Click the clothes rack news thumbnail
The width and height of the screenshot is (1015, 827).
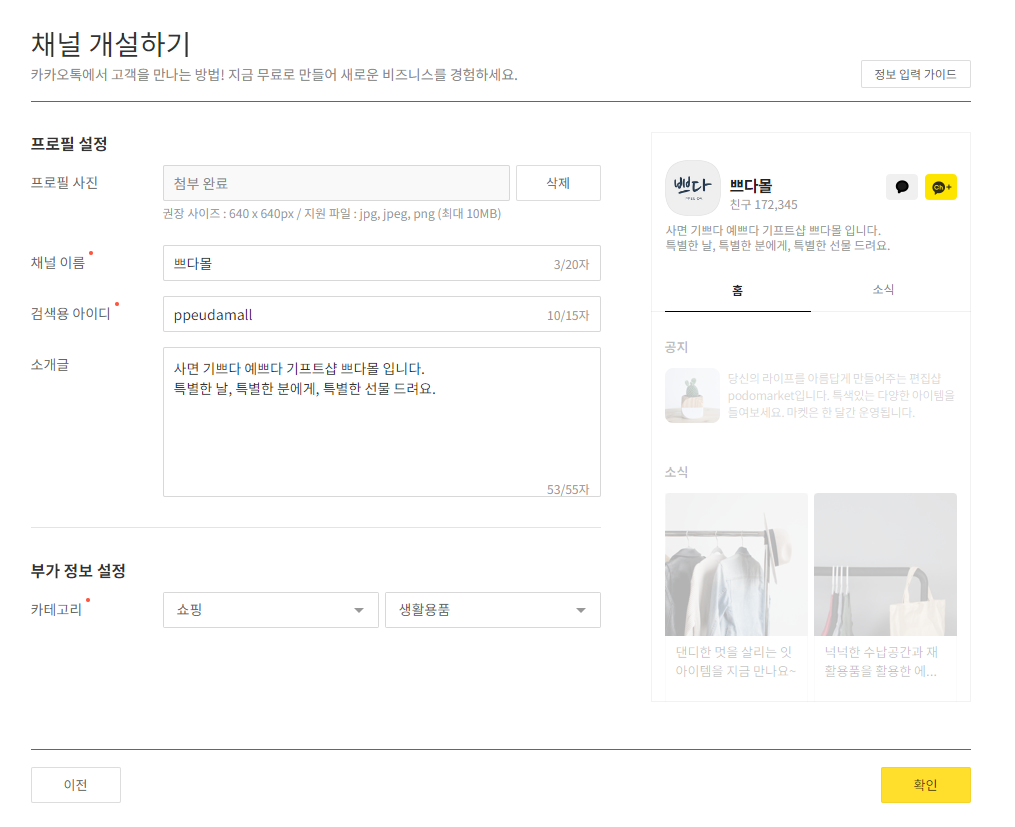(736, 564)
